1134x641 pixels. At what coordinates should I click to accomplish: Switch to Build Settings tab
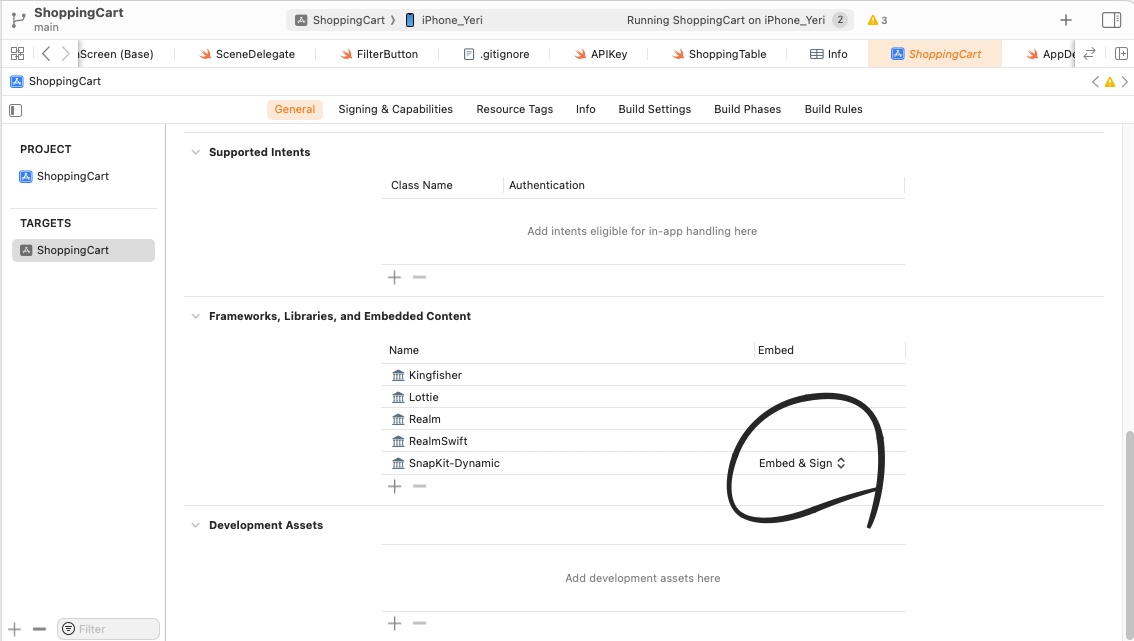click(655, 109)
